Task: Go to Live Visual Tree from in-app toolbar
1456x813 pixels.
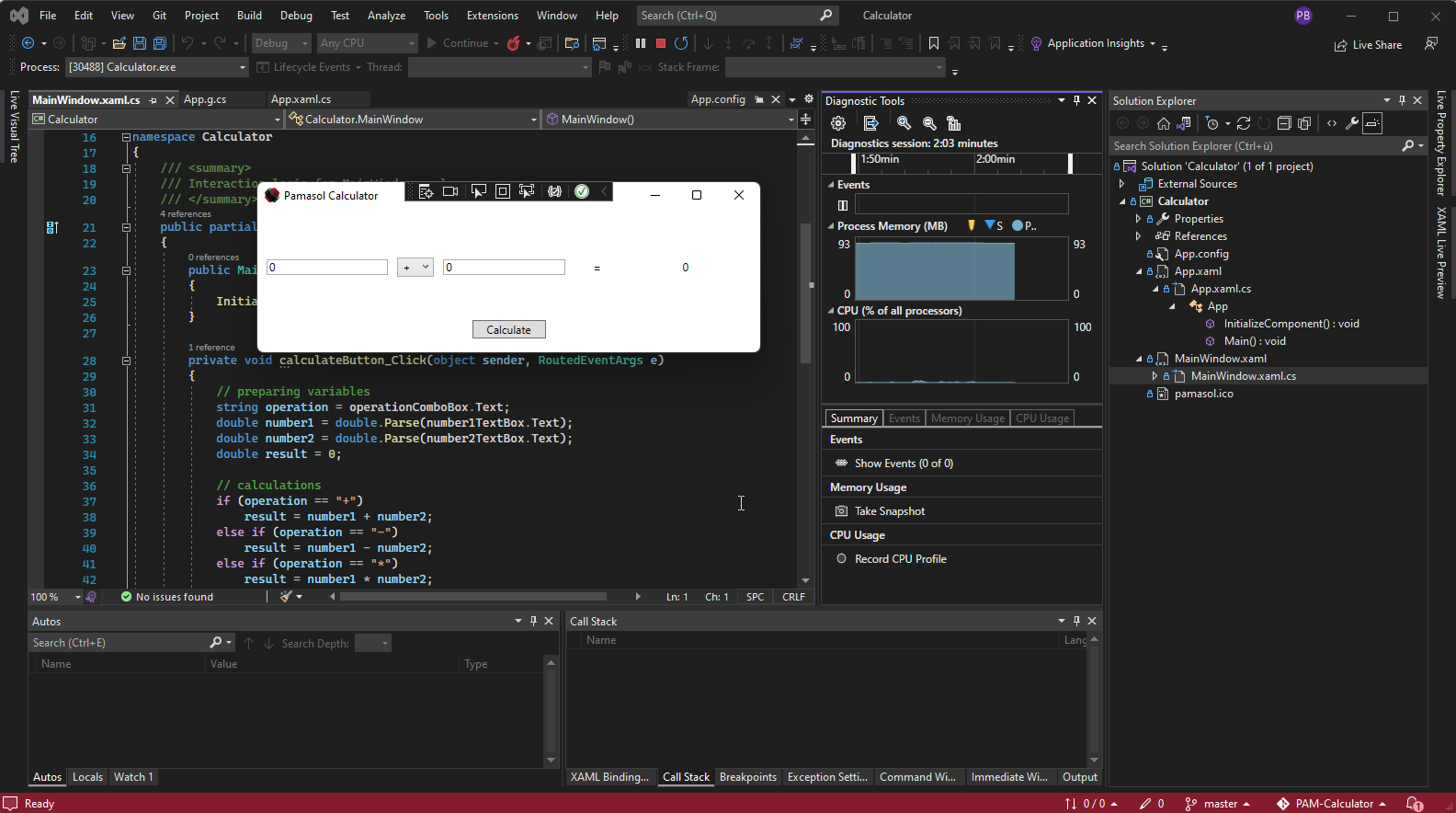Action: point(427,191)
